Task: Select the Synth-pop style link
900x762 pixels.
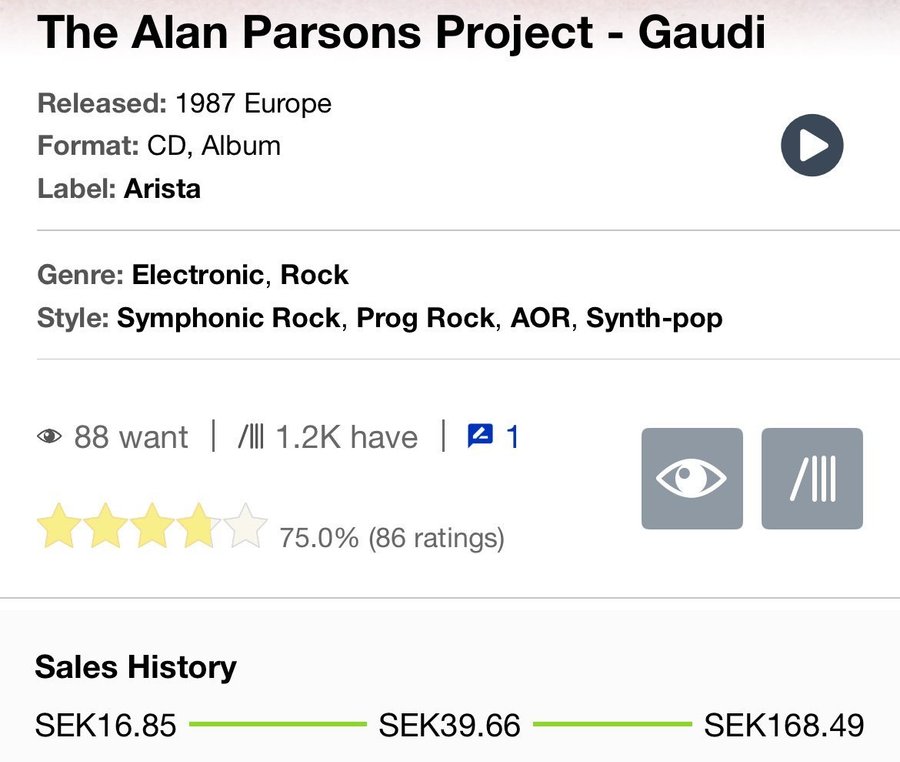Action: [x=654, y=317]
